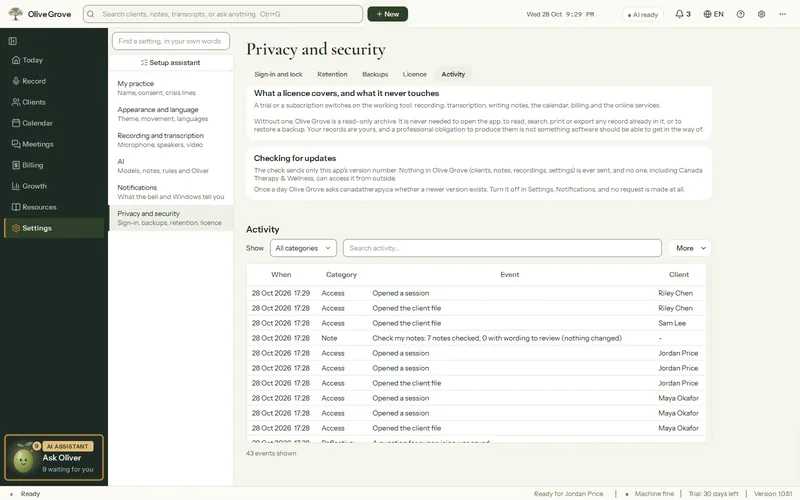Click Jordan Price Opened the client file row
Image resolution: width=800 pixels, height=500 pixels.
click(476, 383)
